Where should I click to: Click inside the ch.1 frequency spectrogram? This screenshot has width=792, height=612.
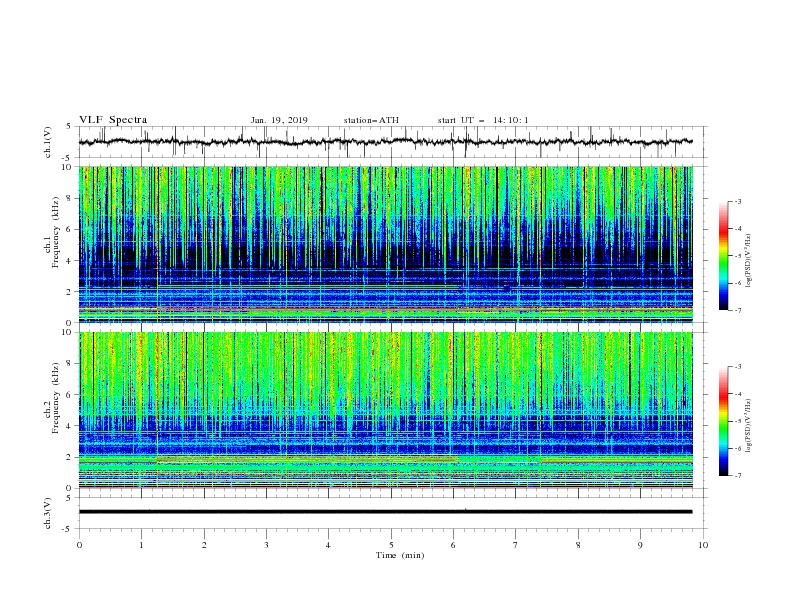tap(386, 244)
